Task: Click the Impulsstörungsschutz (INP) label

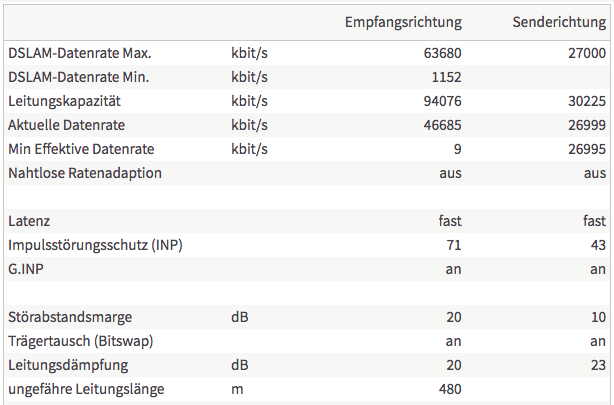Action: coord(95,245)
